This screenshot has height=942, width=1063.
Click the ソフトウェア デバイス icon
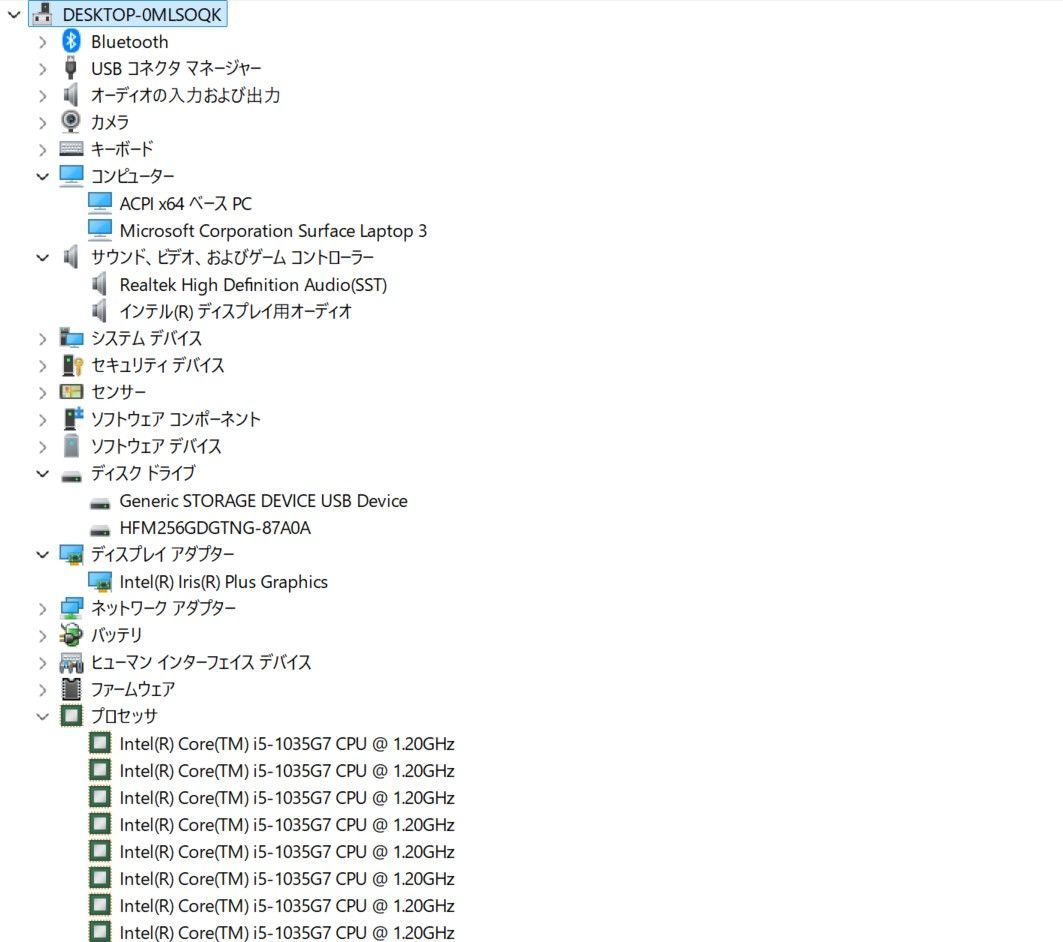71,446
